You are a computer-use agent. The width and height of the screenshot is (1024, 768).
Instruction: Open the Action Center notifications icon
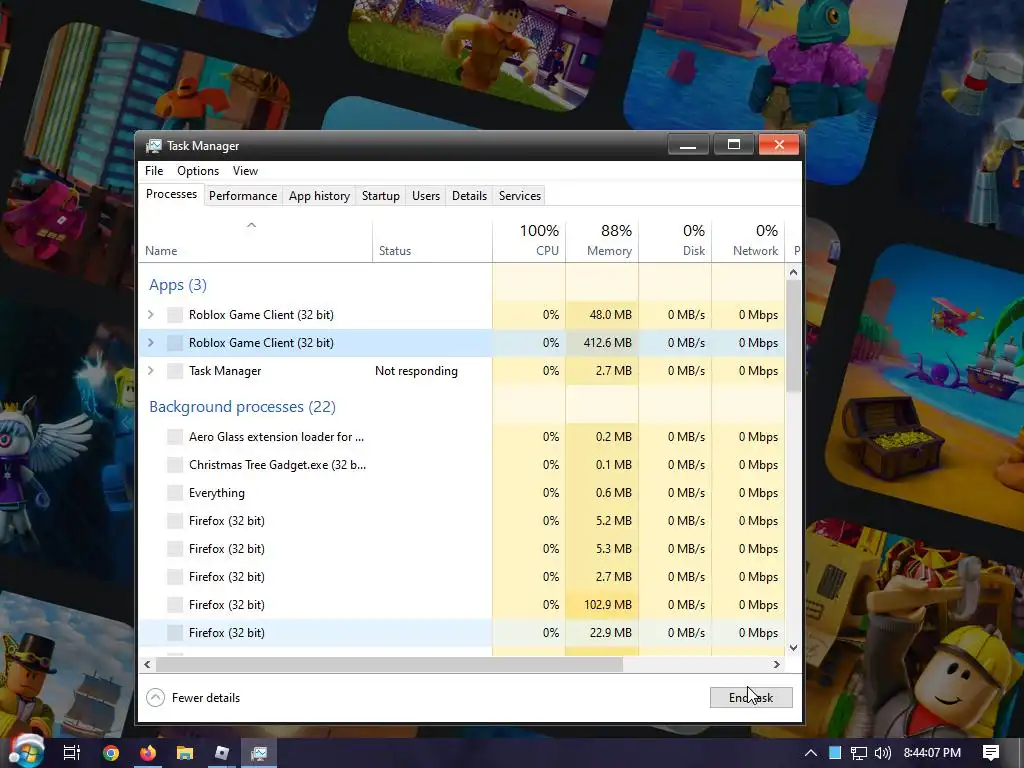[x=991, y=753]
